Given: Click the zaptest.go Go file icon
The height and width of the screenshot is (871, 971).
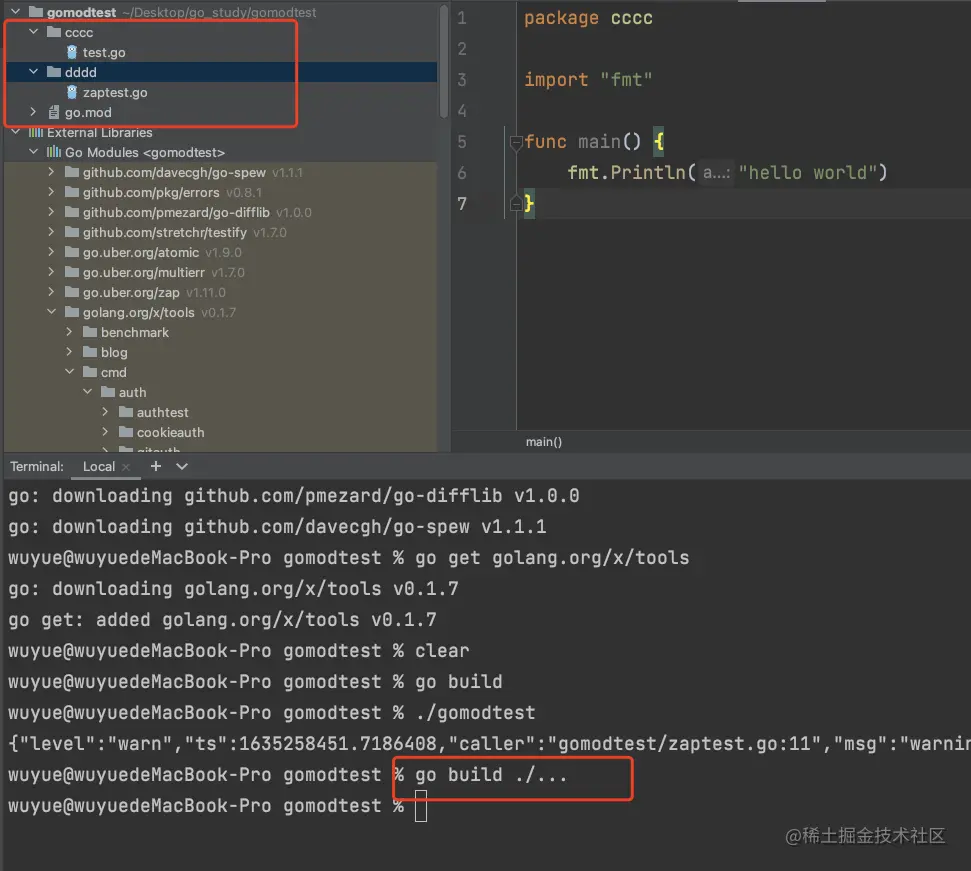Looking at the screenshot, I should (x=72, y=92).
